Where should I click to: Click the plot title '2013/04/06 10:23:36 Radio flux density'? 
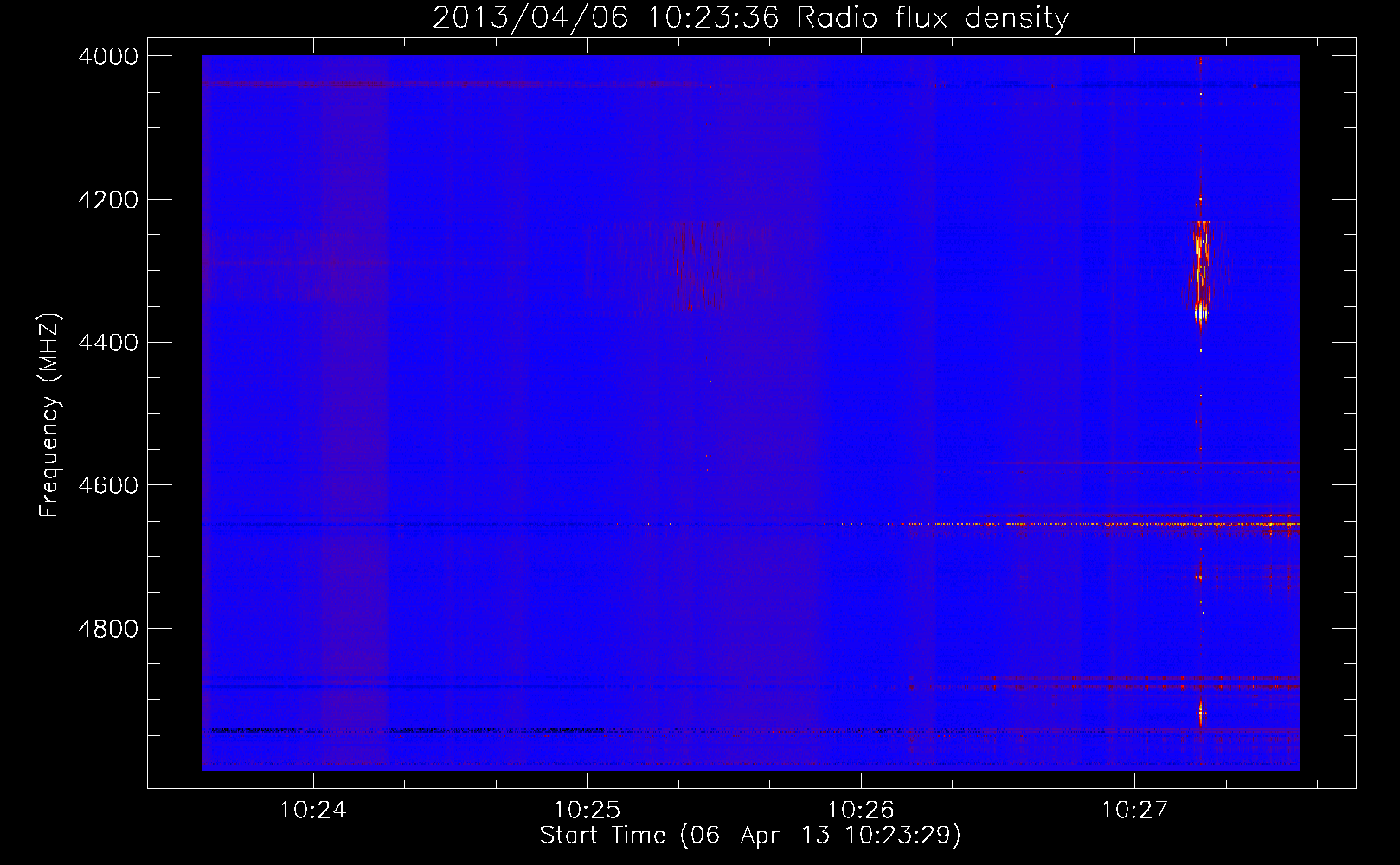[x=750, y=17]
